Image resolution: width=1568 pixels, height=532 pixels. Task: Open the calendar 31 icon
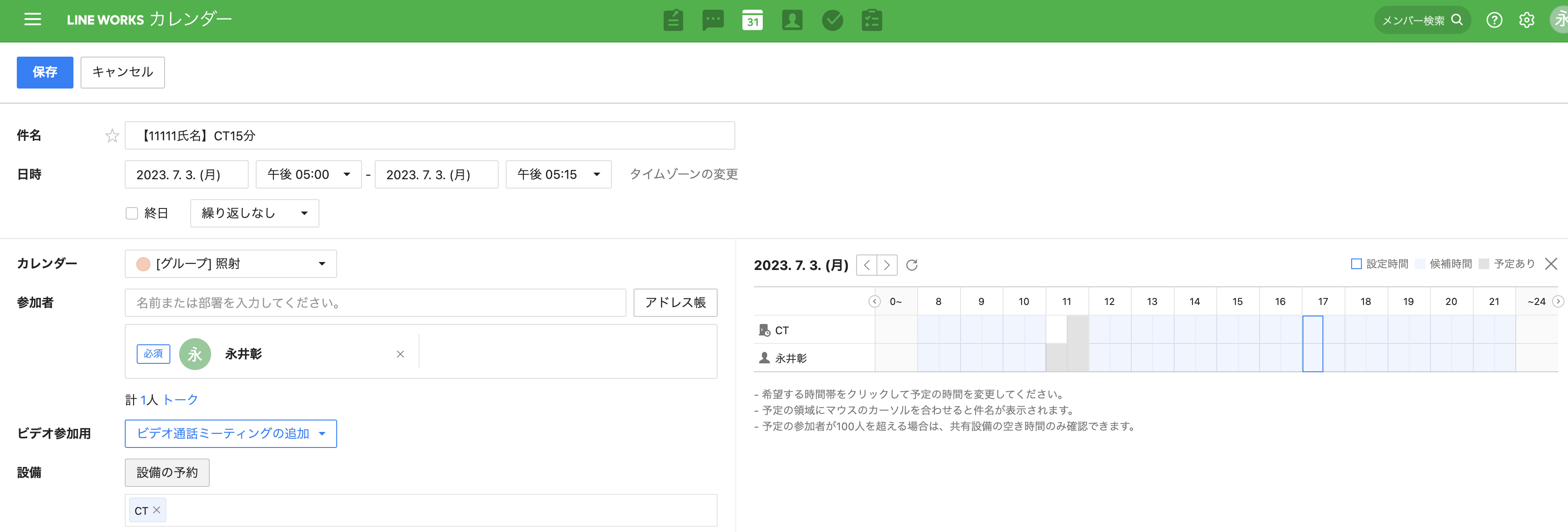(x=752, y=20)
